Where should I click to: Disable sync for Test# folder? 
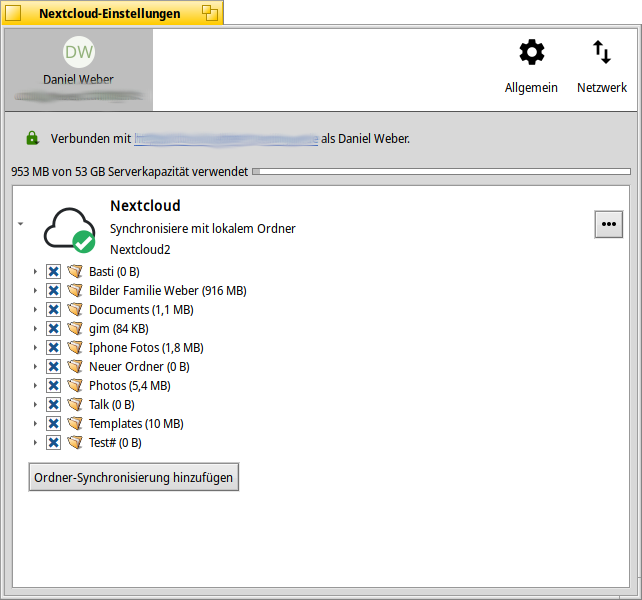(x=54, y=443)
